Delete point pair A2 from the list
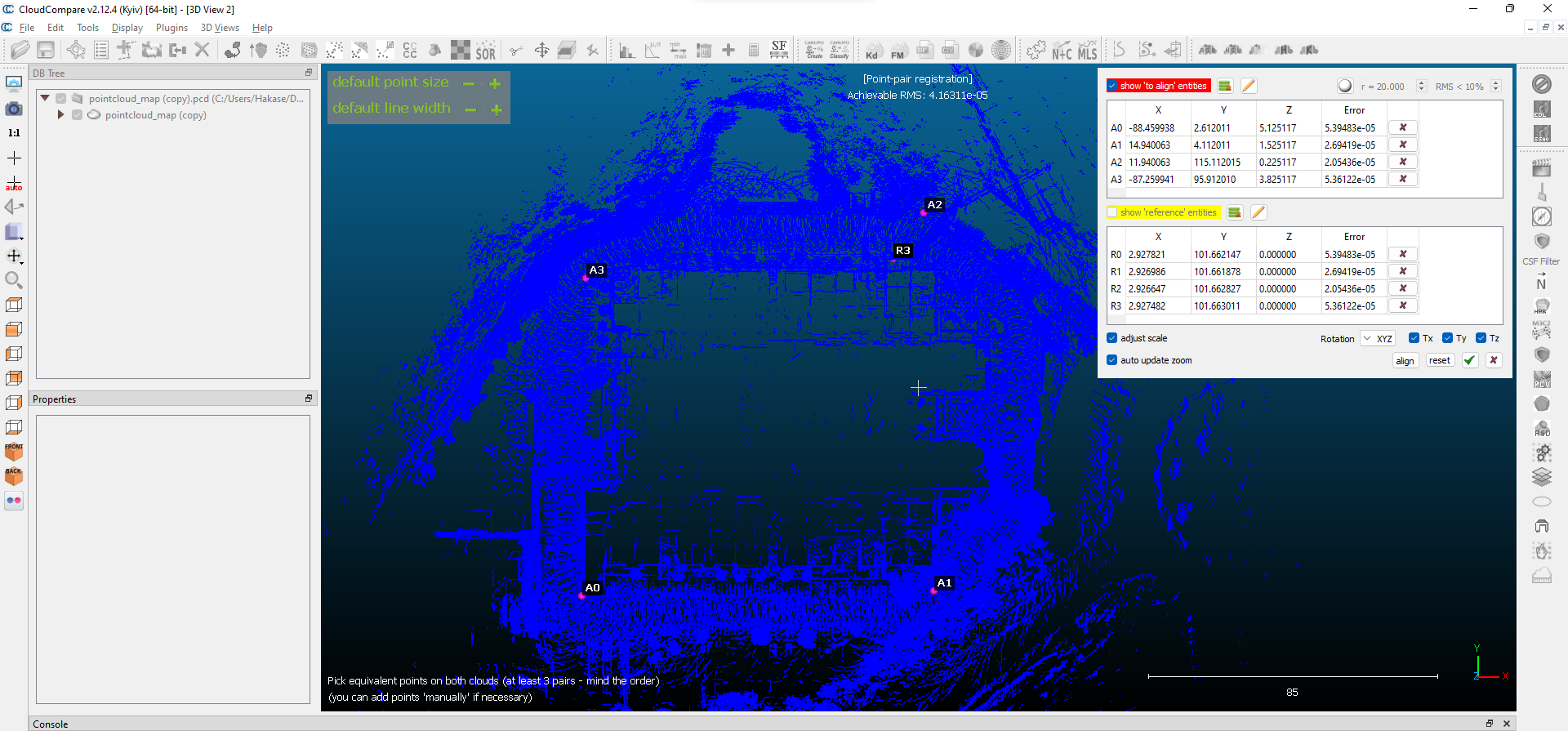This screenshot has height=731, width=1568. pos(1402,162)
